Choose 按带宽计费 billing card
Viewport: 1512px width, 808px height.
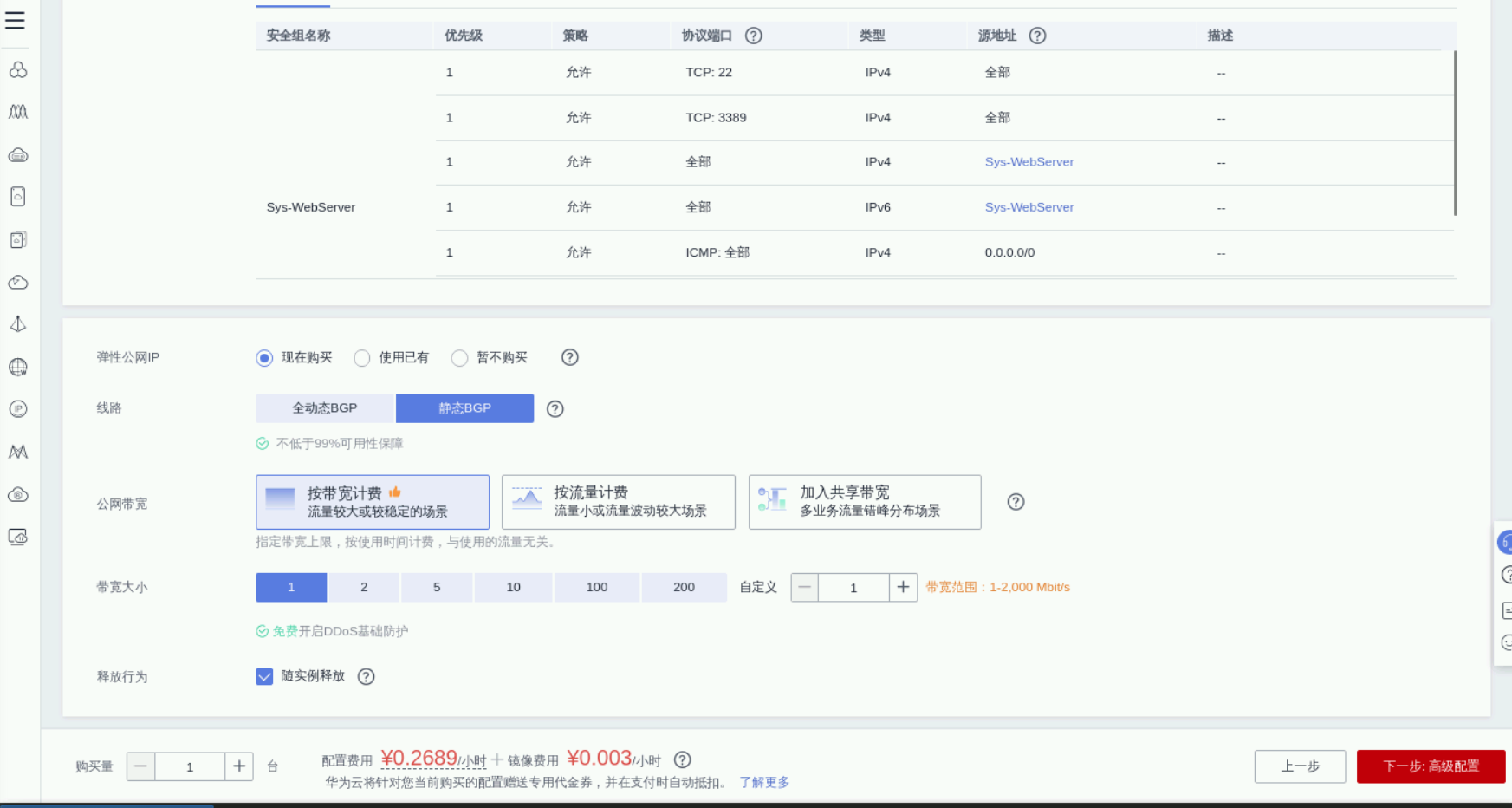(x=373, y=502)
